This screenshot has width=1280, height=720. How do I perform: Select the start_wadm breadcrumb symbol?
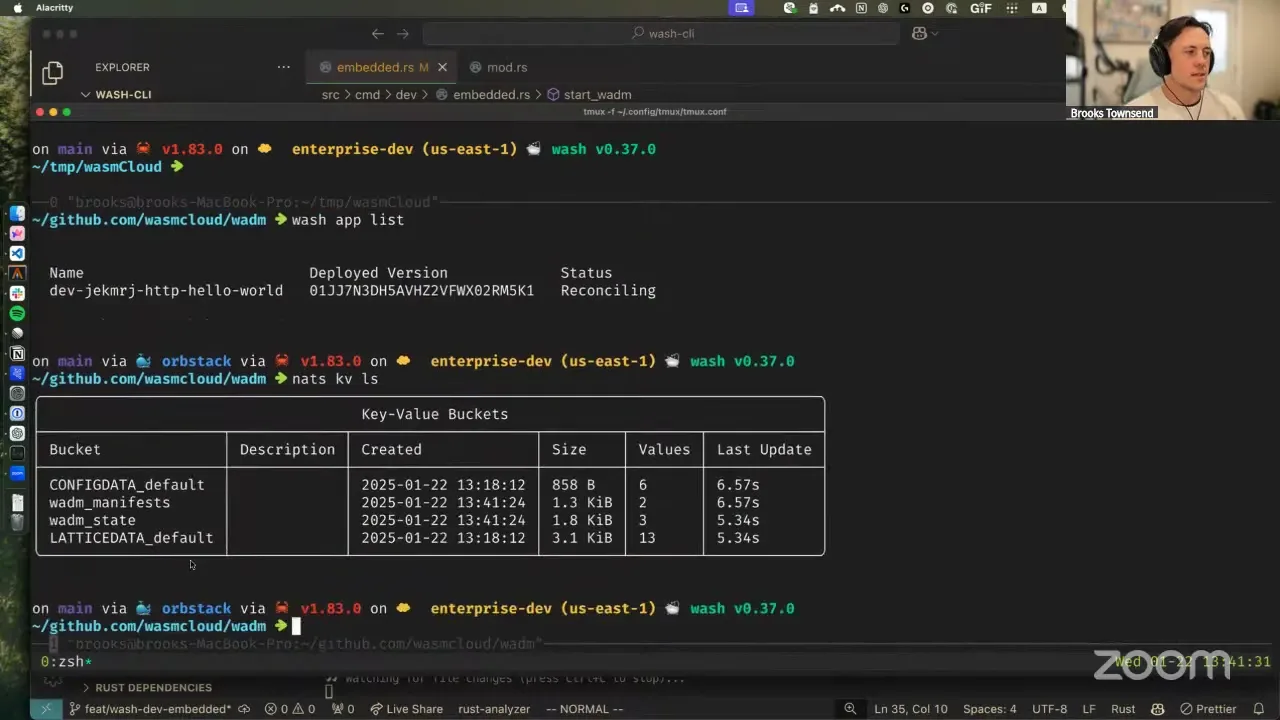[x=589, y=95]
